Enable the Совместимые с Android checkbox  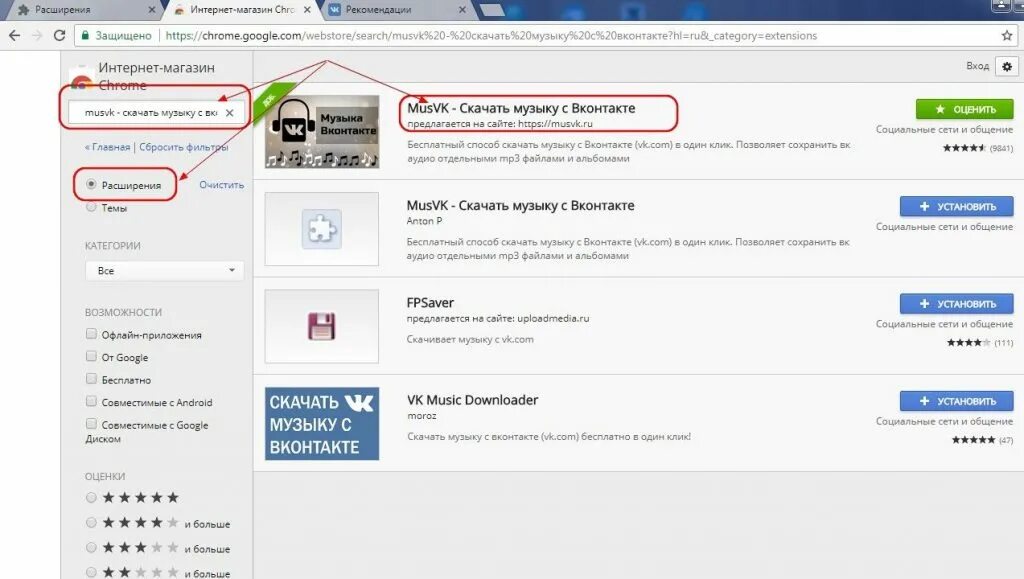coord(91,401)
